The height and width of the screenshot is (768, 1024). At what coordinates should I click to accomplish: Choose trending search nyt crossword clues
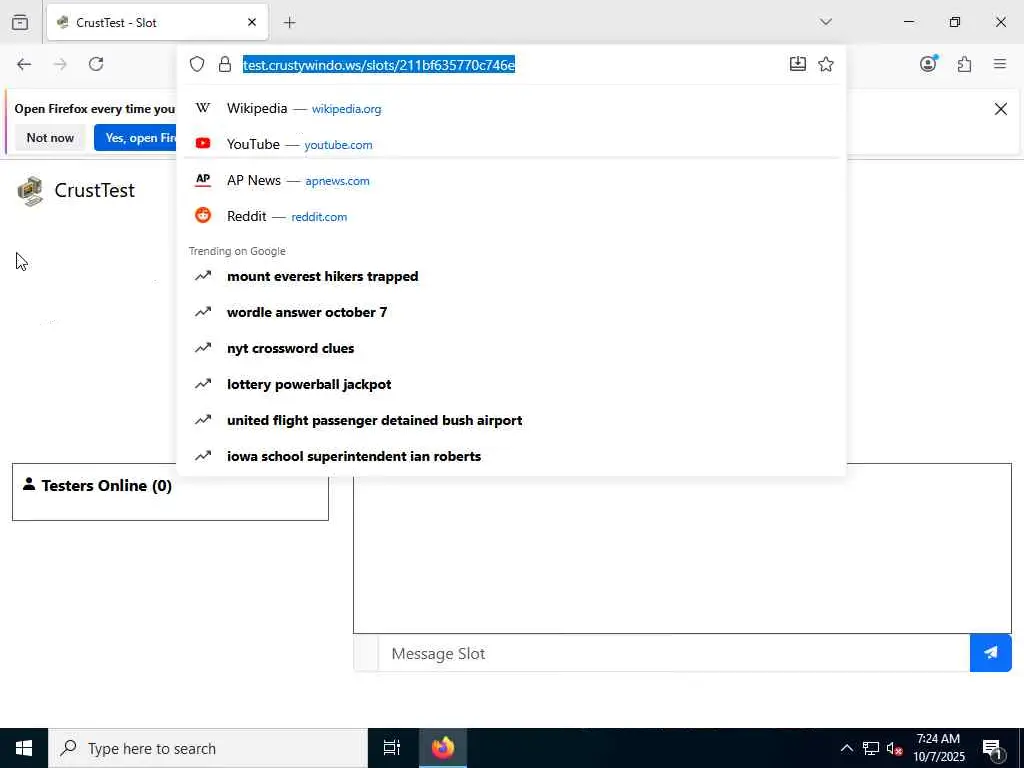[511, 348]
